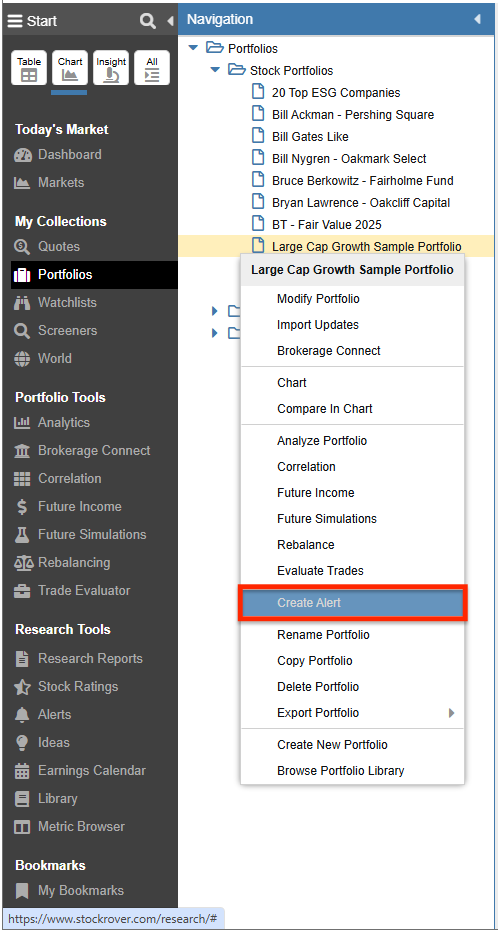Image resolution: width=498 pixels, height=934 pixels.
Task: Open the Stock Ratings star icon
Action: coord(23,687)
